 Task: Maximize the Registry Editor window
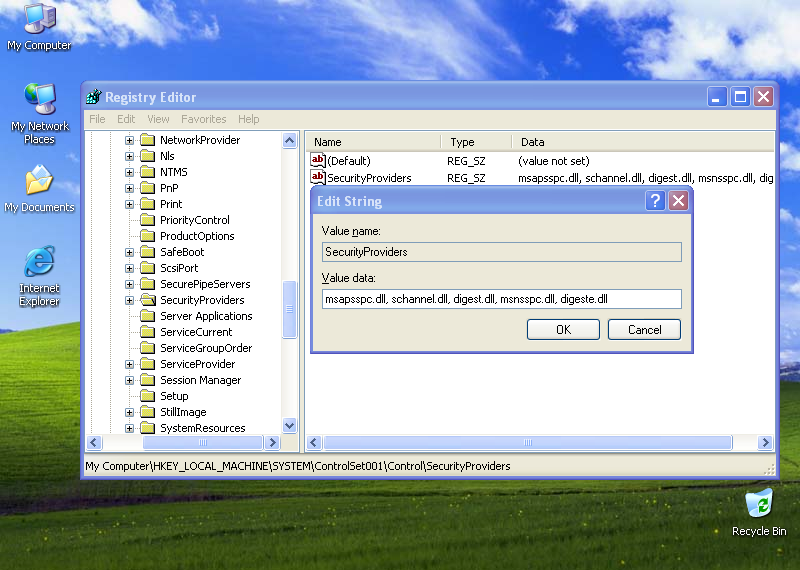tap(740, 96)
